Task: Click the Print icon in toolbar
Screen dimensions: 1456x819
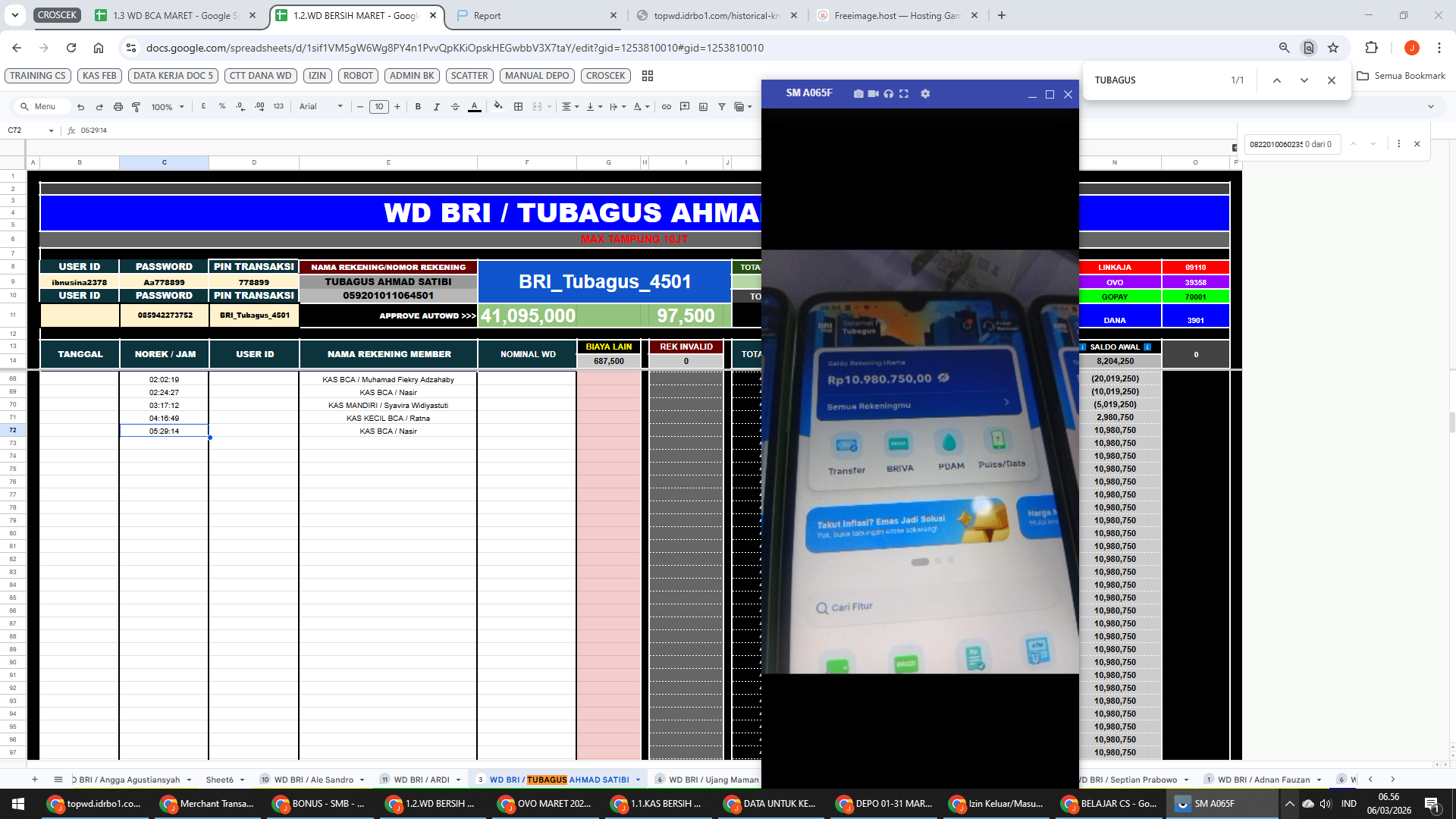Action: pyautogui.click(x=118, y=107)
